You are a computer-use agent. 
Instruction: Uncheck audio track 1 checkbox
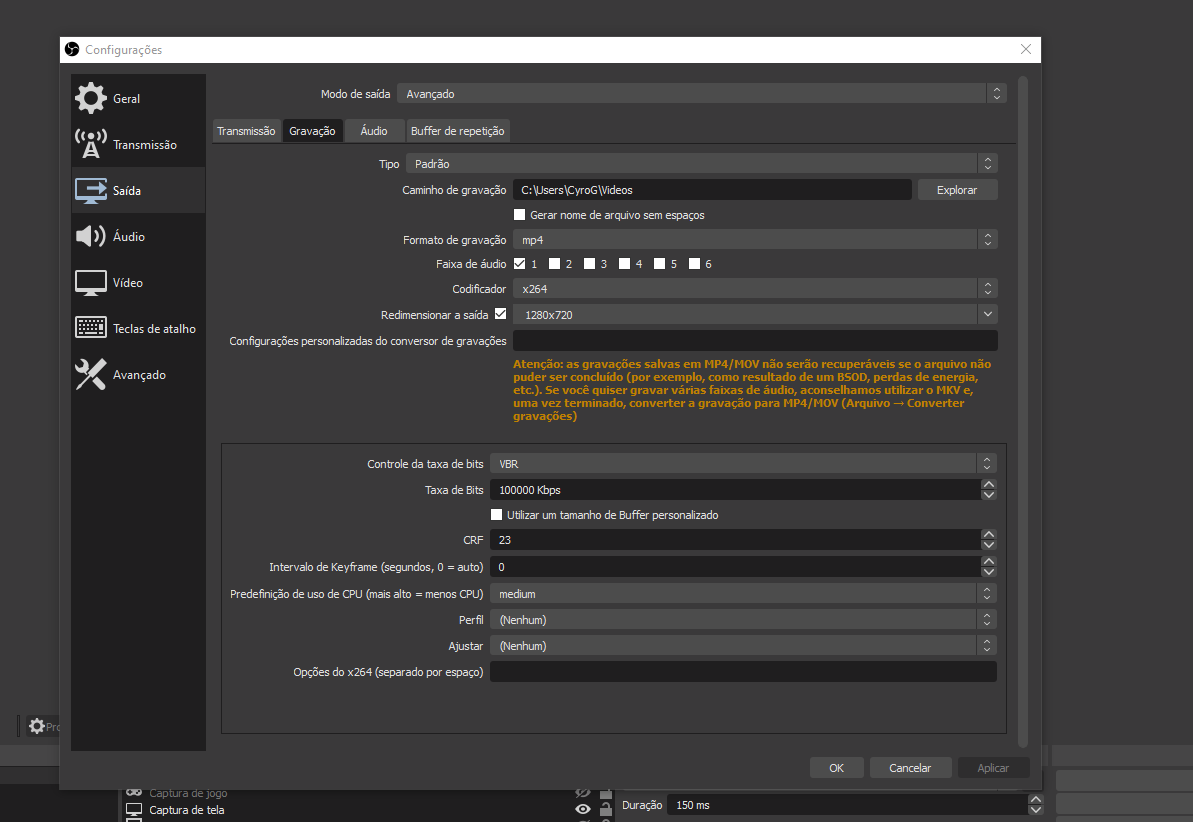click(x=520, y=263)
